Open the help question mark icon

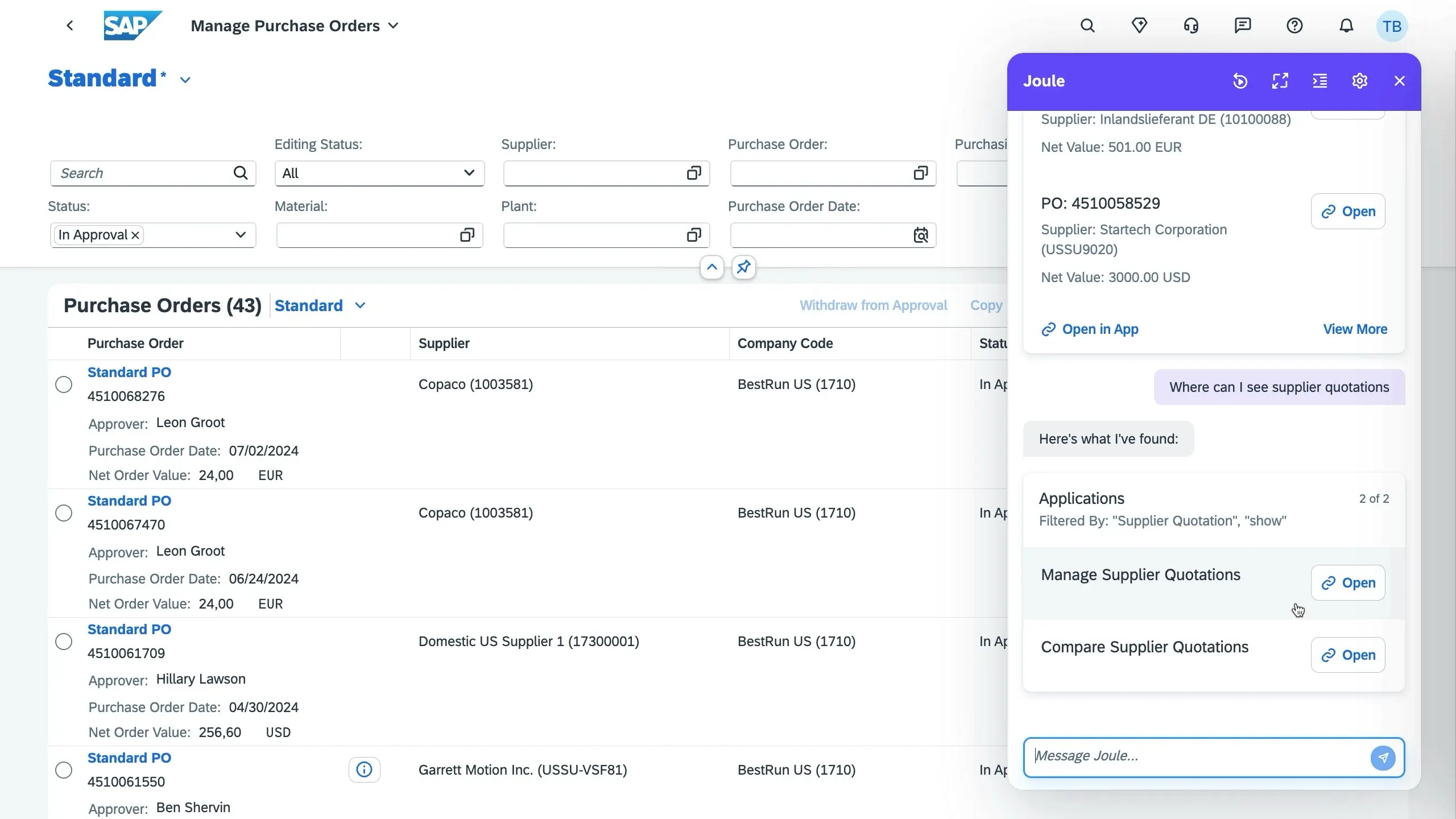click(x=1294, y=26)
